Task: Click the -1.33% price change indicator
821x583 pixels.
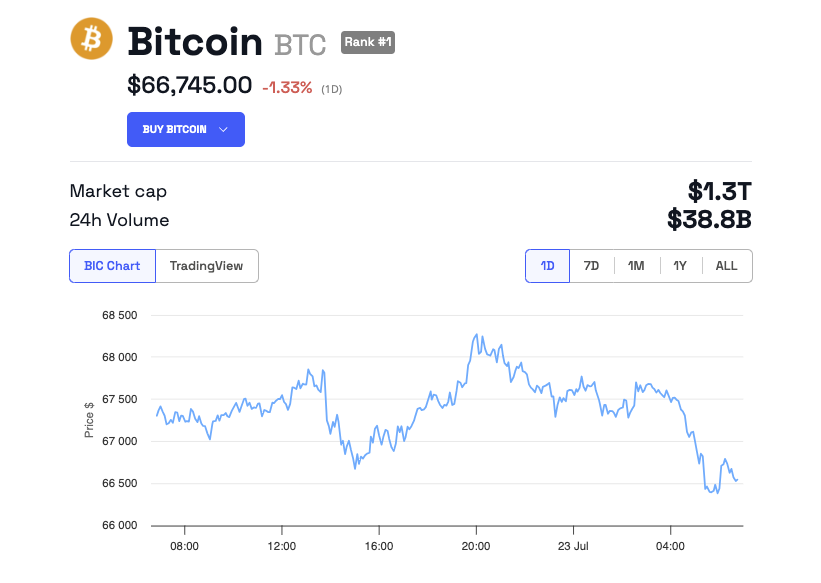Action: (x=287, y=88)
